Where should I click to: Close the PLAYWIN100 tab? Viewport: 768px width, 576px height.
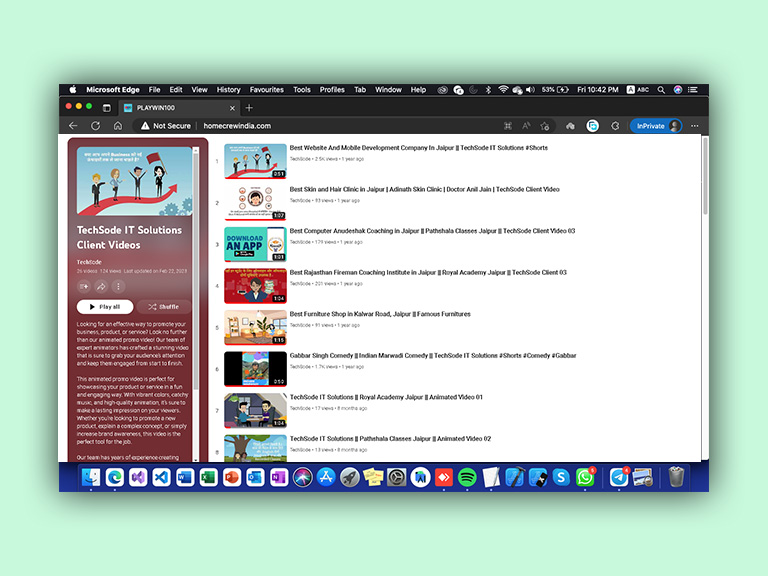point(232,108)
